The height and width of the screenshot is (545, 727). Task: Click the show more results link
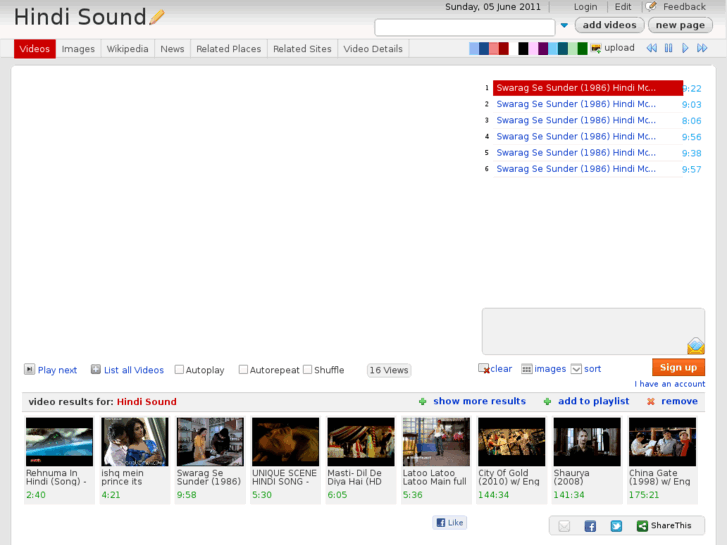click(479, 401)
